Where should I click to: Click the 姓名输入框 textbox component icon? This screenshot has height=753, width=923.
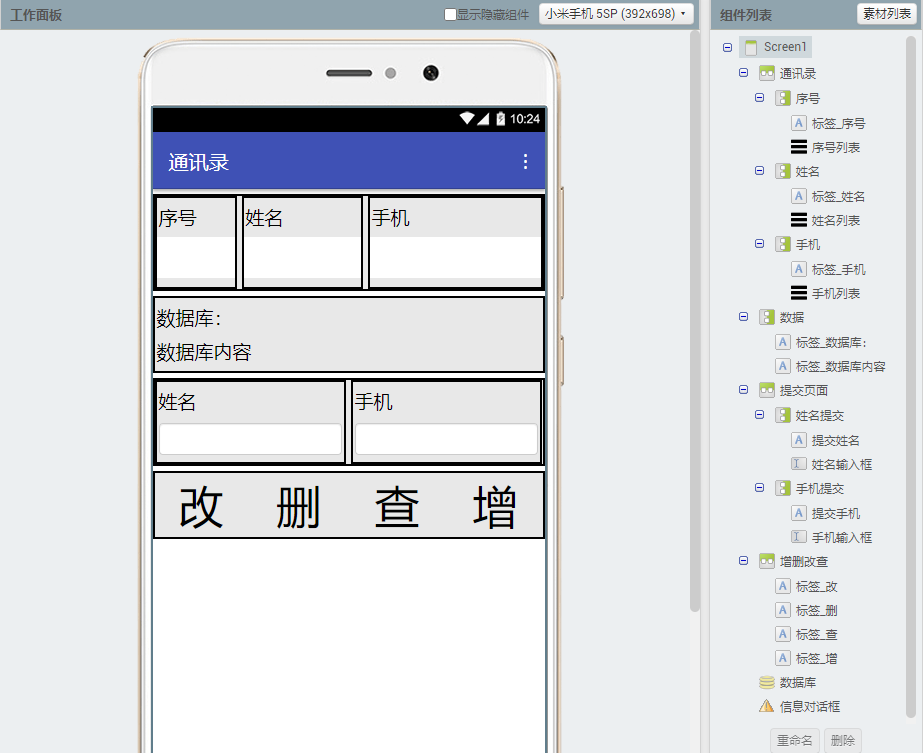point(800,463)
